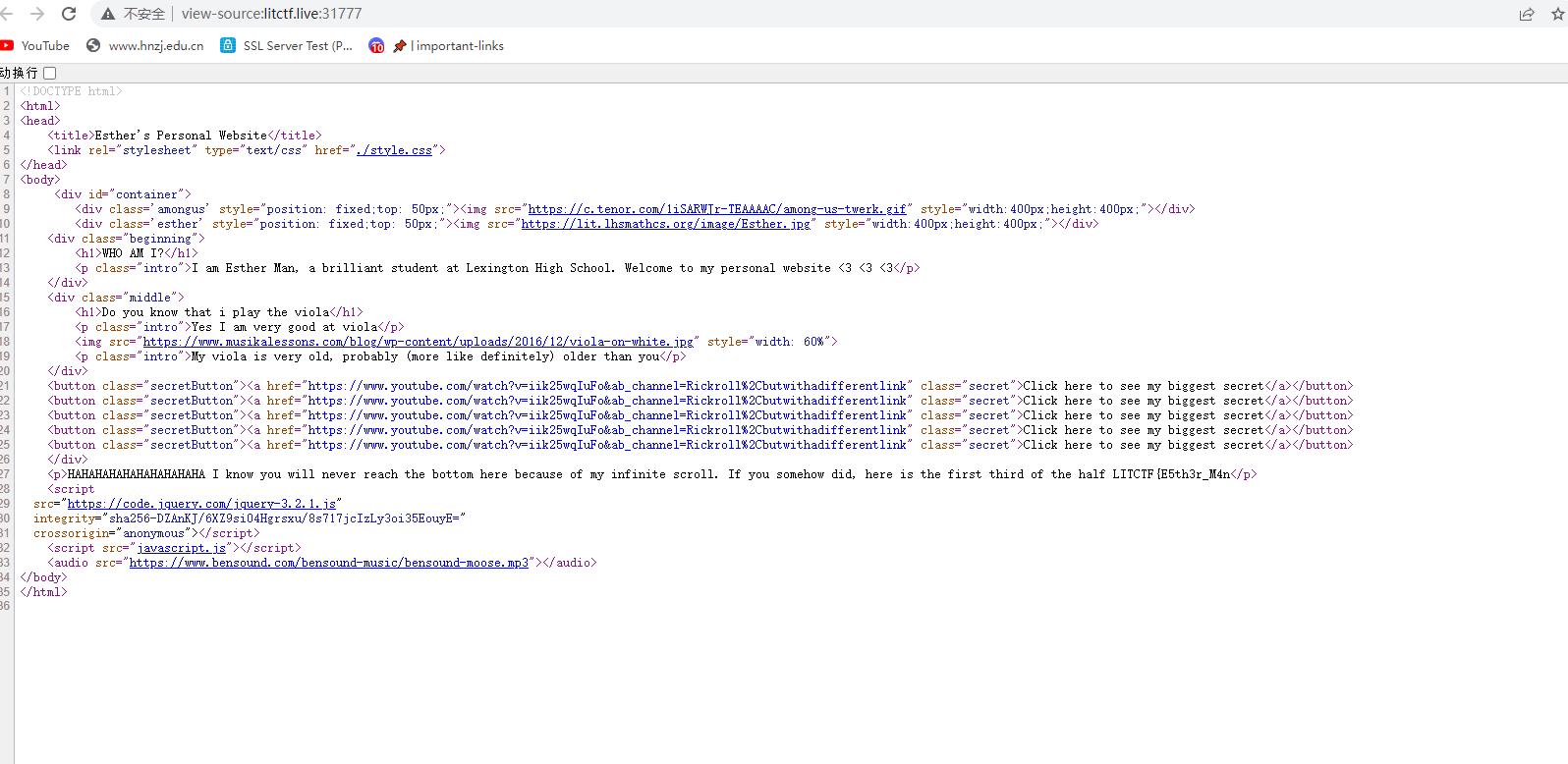Click the not-secure warning triangle icon

108,14
